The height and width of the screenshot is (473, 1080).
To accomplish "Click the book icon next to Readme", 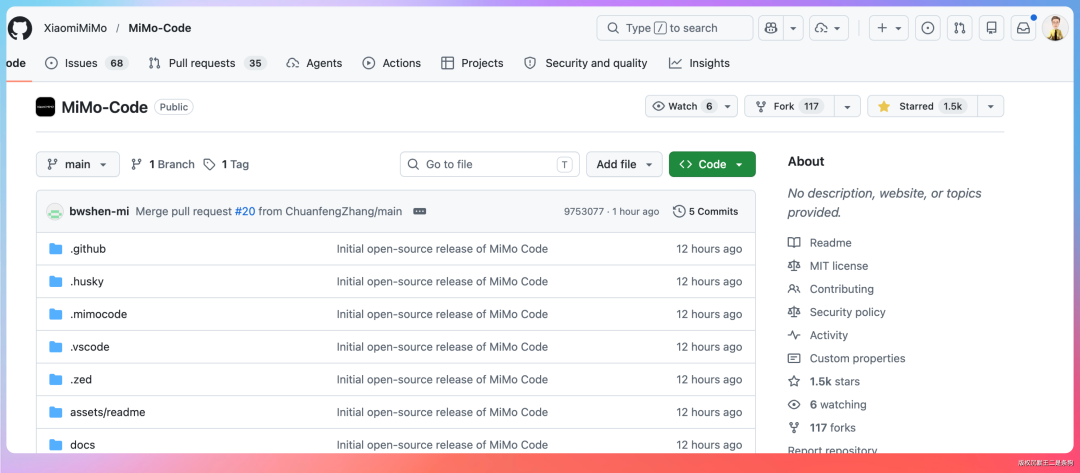I will point(794,243).
